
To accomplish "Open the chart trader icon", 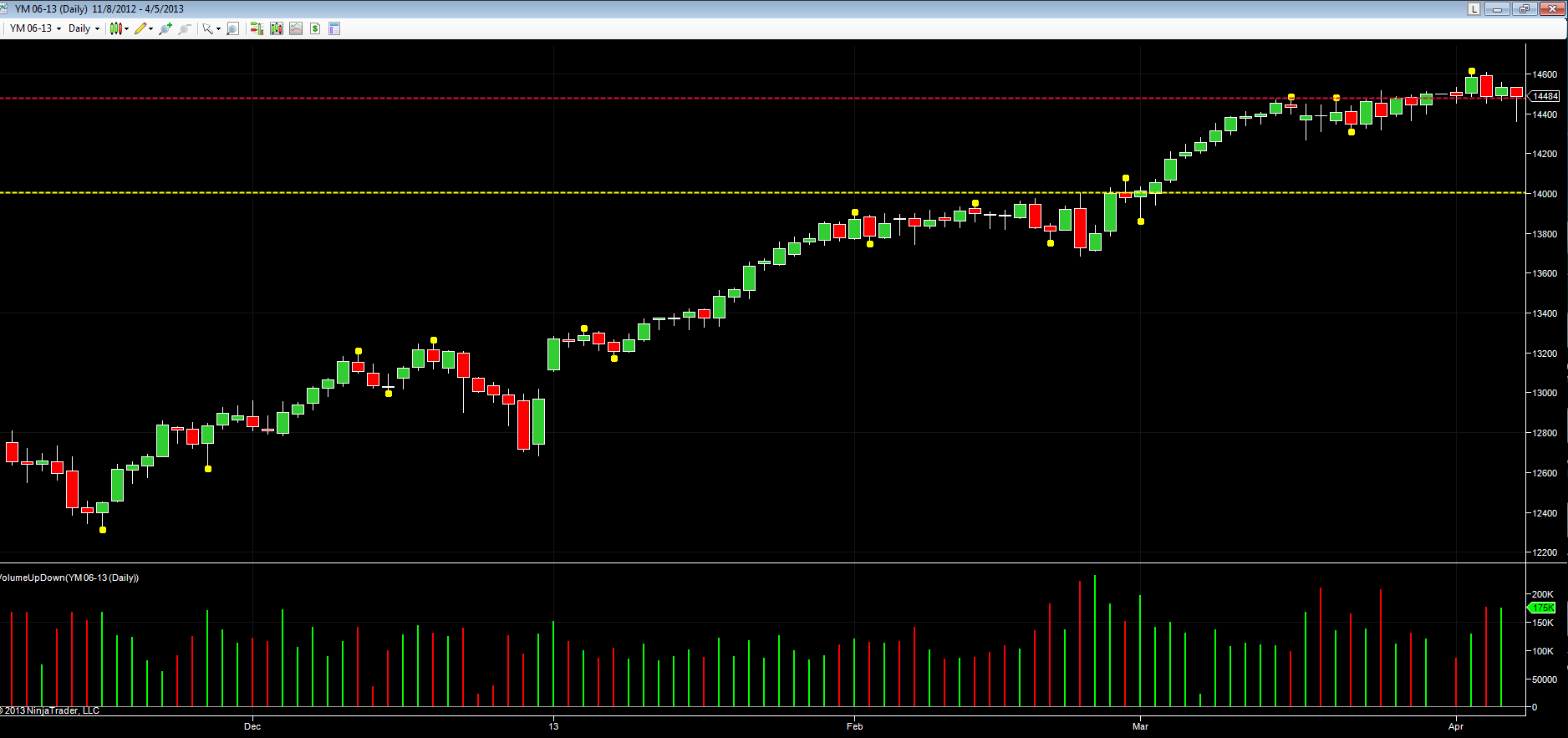I will coord(257,28).
